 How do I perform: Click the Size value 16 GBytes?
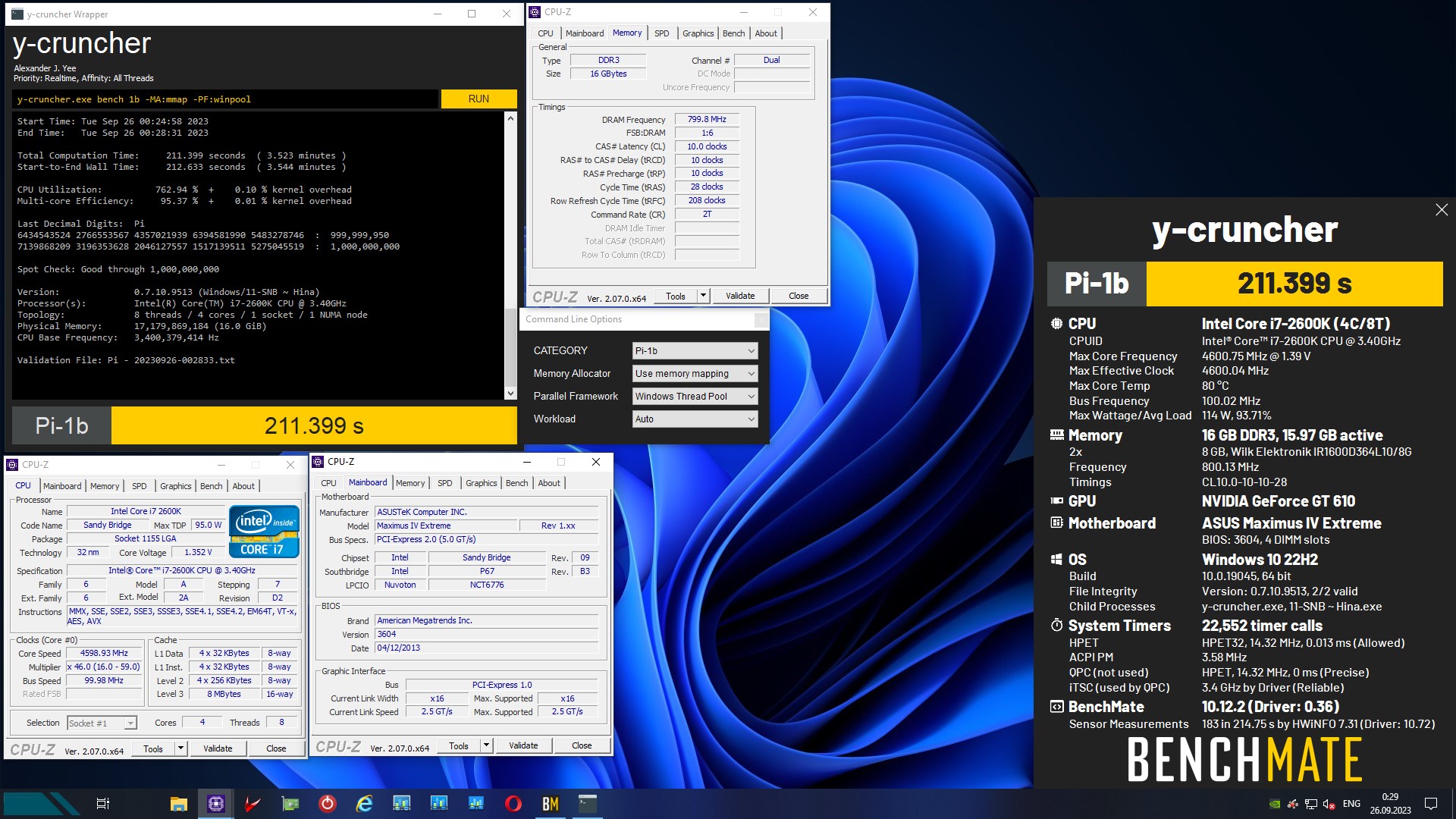coord(608,74)
